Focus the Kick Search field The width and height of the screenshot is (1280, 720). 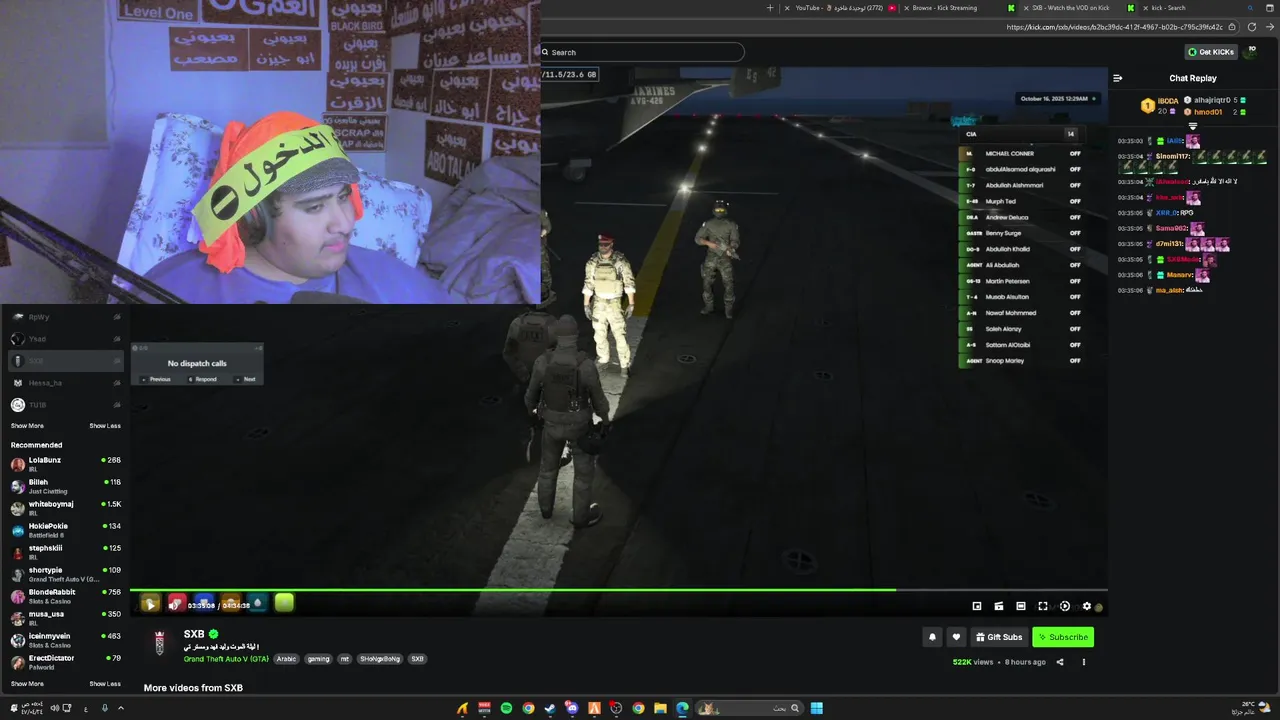coord(643,52)
